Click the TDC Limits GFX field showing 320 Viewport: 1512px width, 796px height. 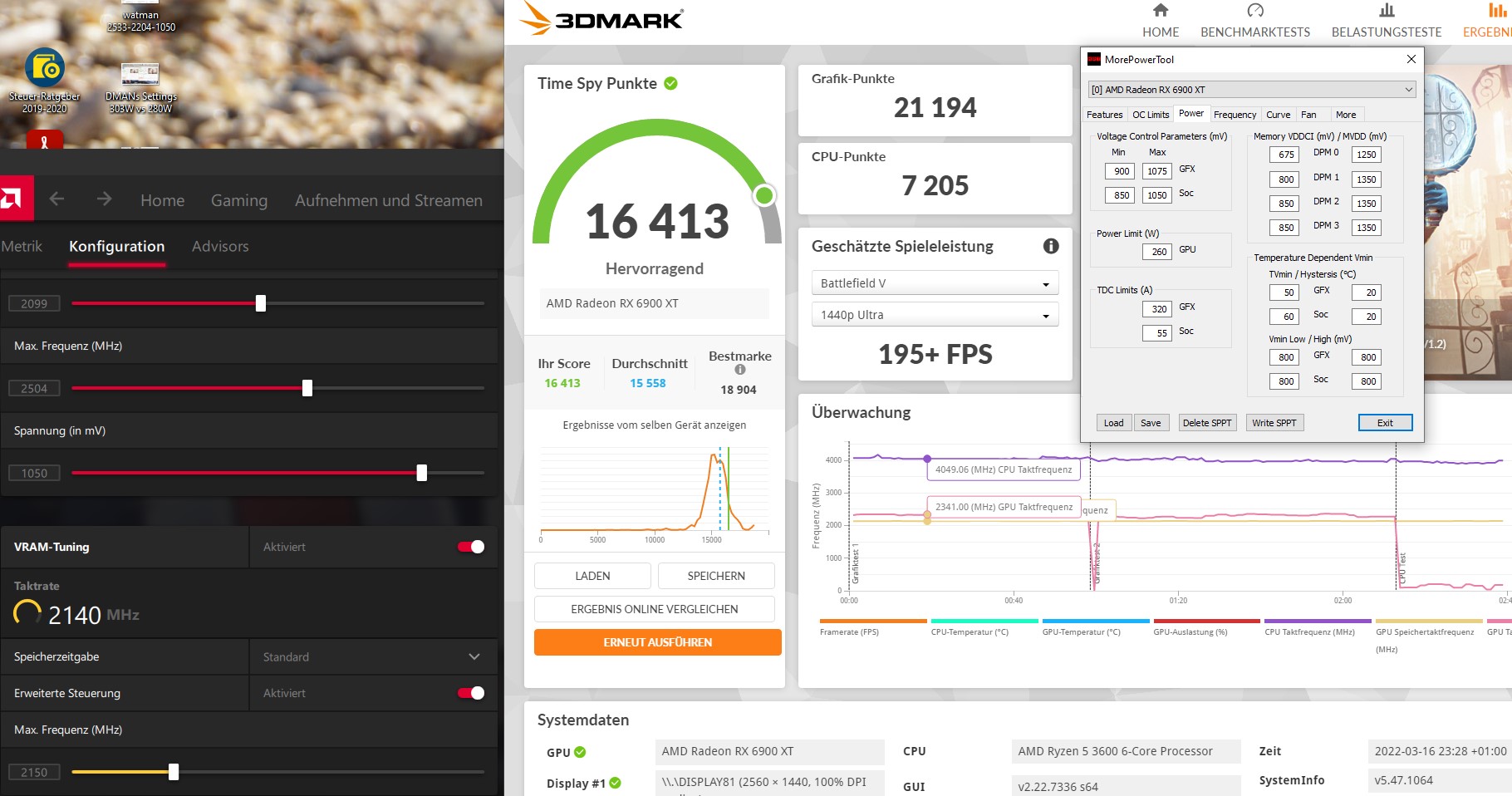tap(1159, 309)
